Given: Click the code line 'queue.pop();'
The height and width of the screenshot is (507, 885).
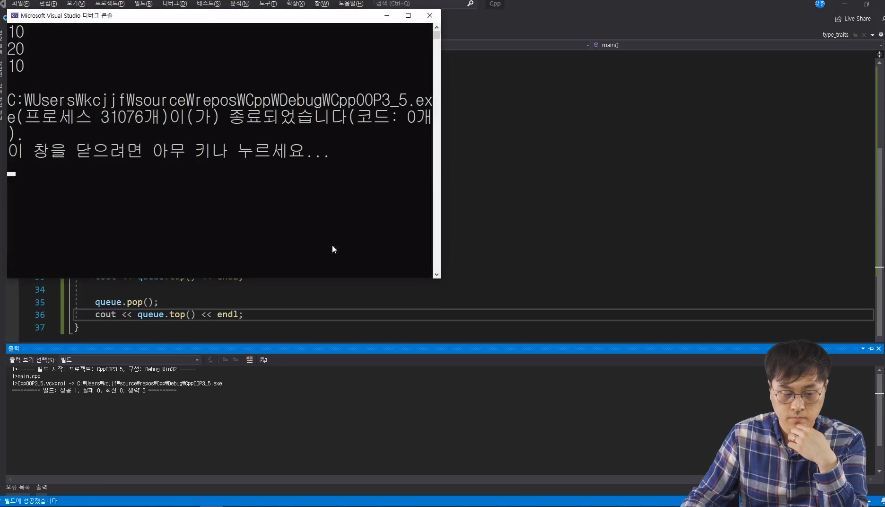Looking at the screenshot, I should 126,302.
